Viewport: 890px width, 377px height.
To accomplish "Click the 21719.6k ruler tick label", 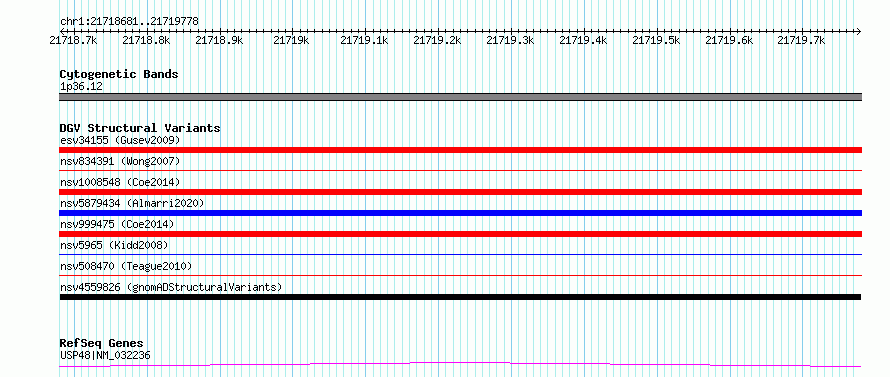I will coord(729,40).
